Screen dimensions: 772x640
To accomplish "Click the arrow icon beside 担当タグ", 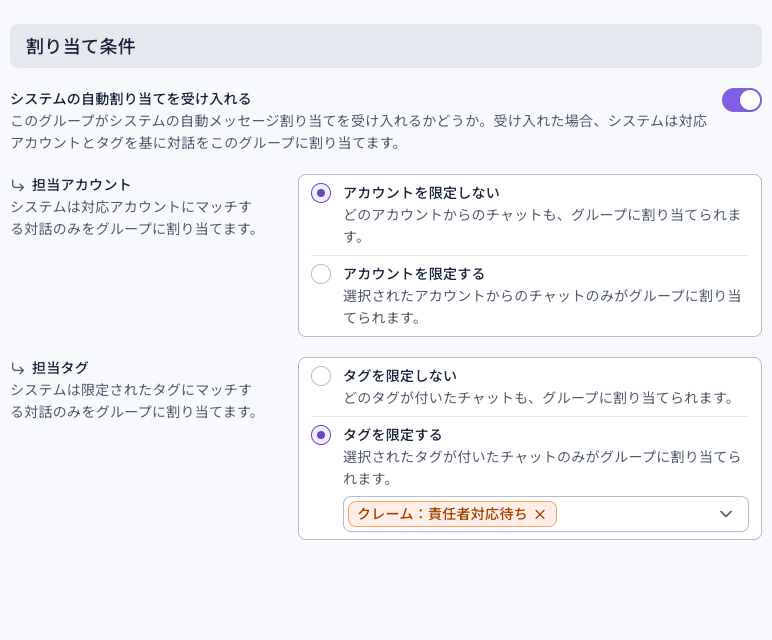I will 18,368.
